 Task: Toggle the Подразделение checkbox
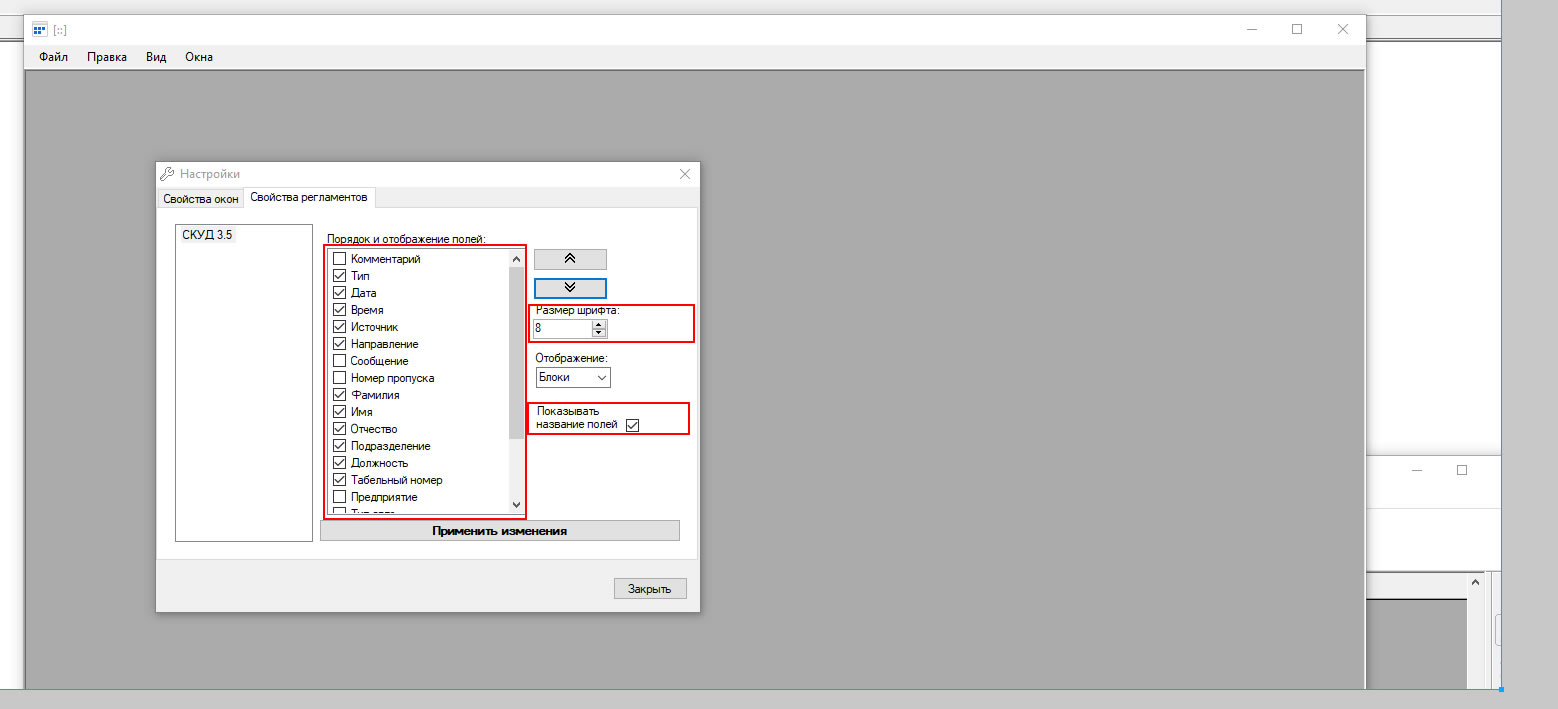(340, 446)
